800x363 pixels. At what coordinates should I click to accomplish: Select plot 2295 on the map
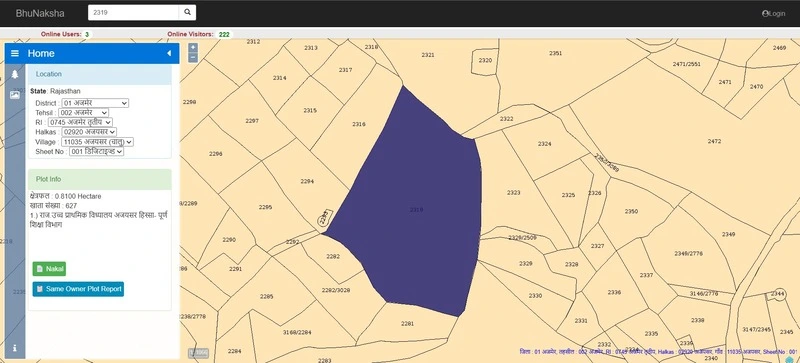[x=265, y=207]
